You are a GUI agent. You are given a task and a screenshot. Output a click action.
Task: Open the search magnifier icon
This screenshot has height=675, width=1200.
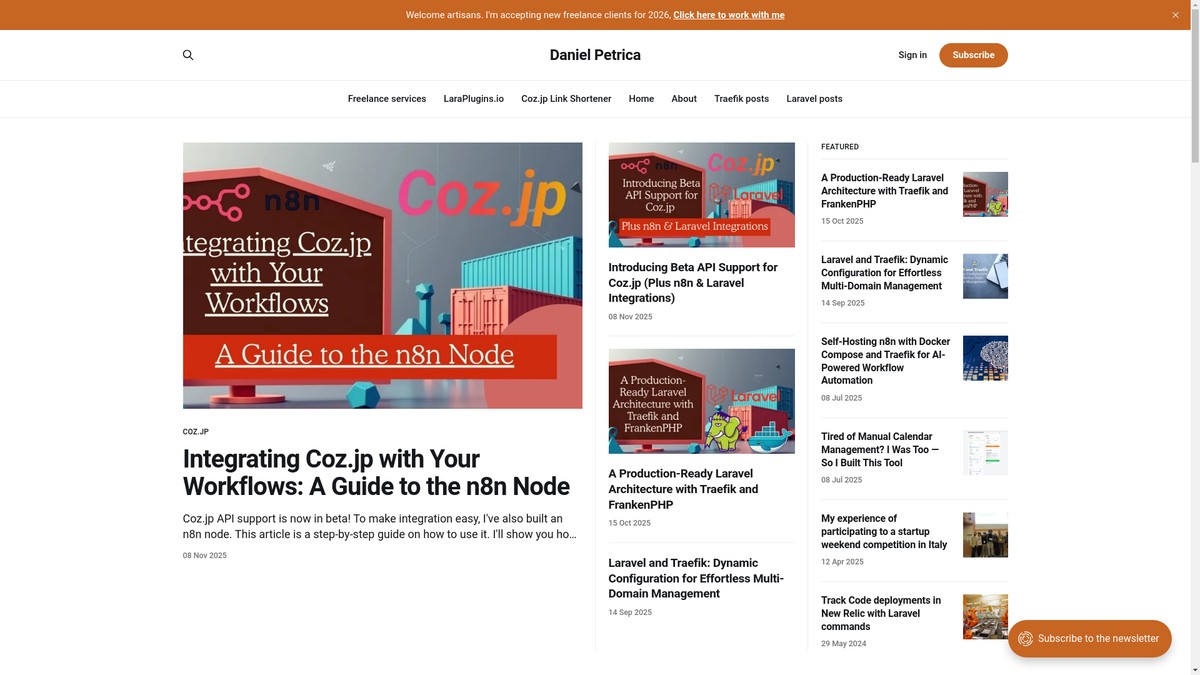(188, 55)
